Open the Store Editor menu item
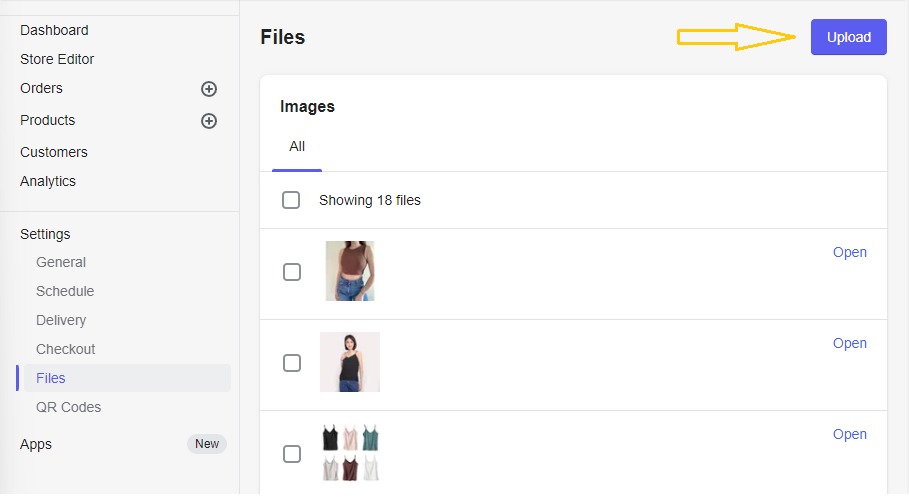This screenshot has width=910, height=501. (57, 59)
